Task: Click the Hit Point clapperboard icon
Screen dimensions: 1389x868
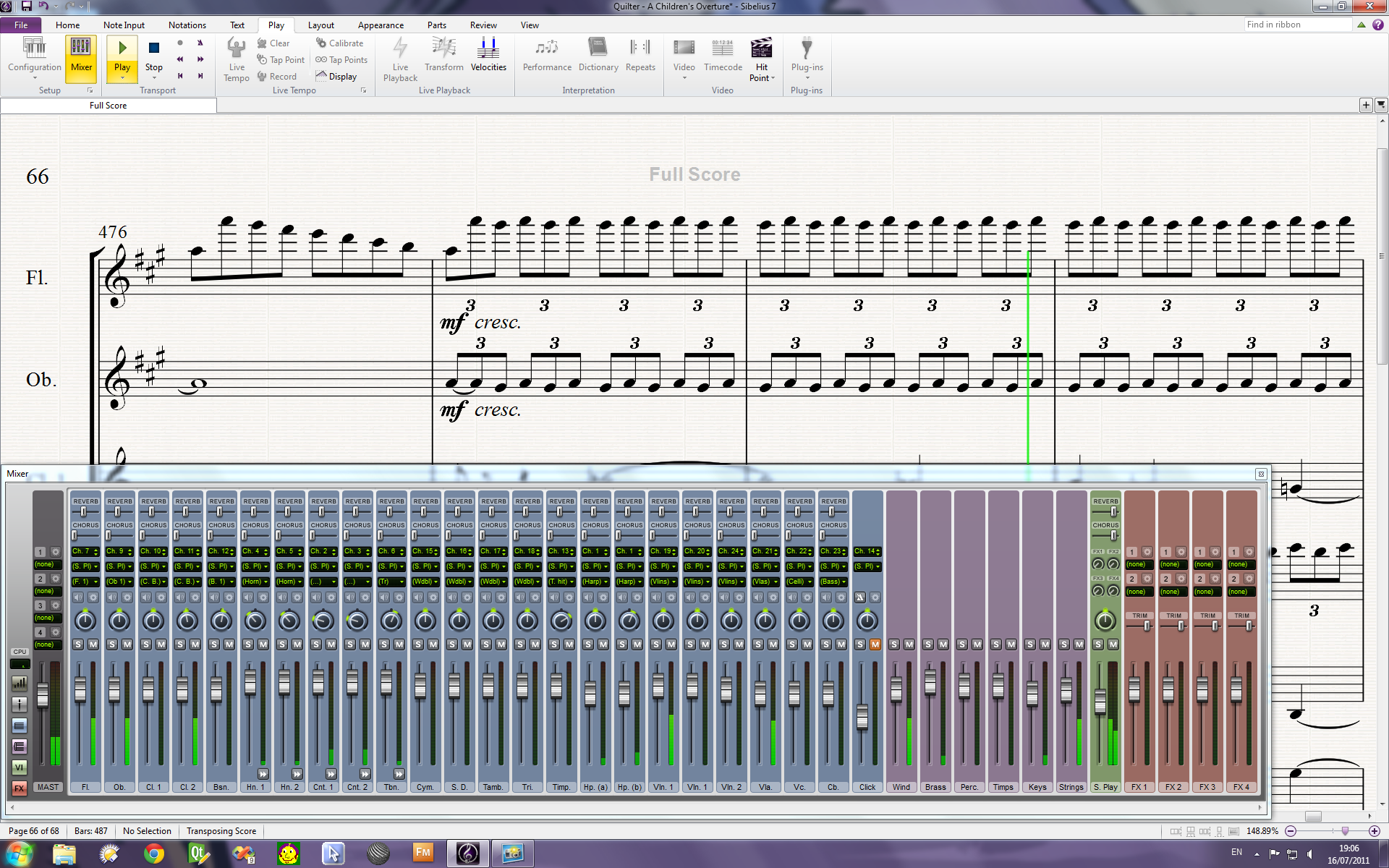Action: 761,48
